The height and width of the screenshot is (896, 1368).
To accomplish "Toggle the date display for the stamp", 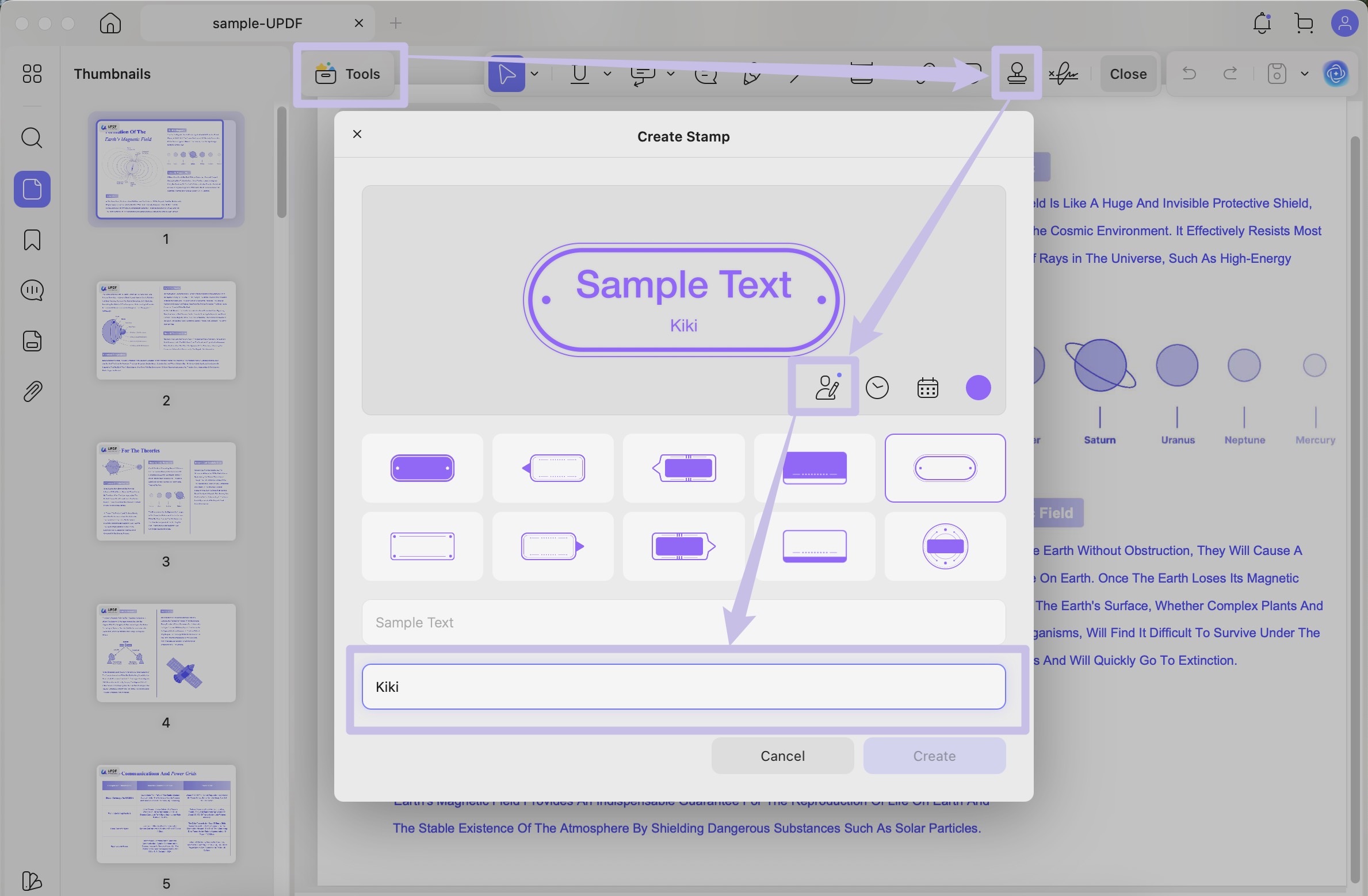I will pos(927,387).
